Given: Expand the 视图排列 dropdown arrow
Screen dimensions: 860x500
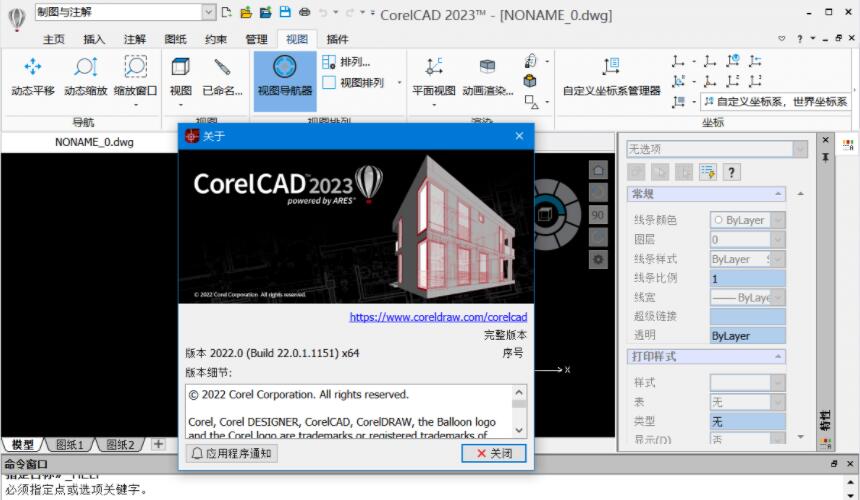Looking at the screenshot, I should click(399, 83).
